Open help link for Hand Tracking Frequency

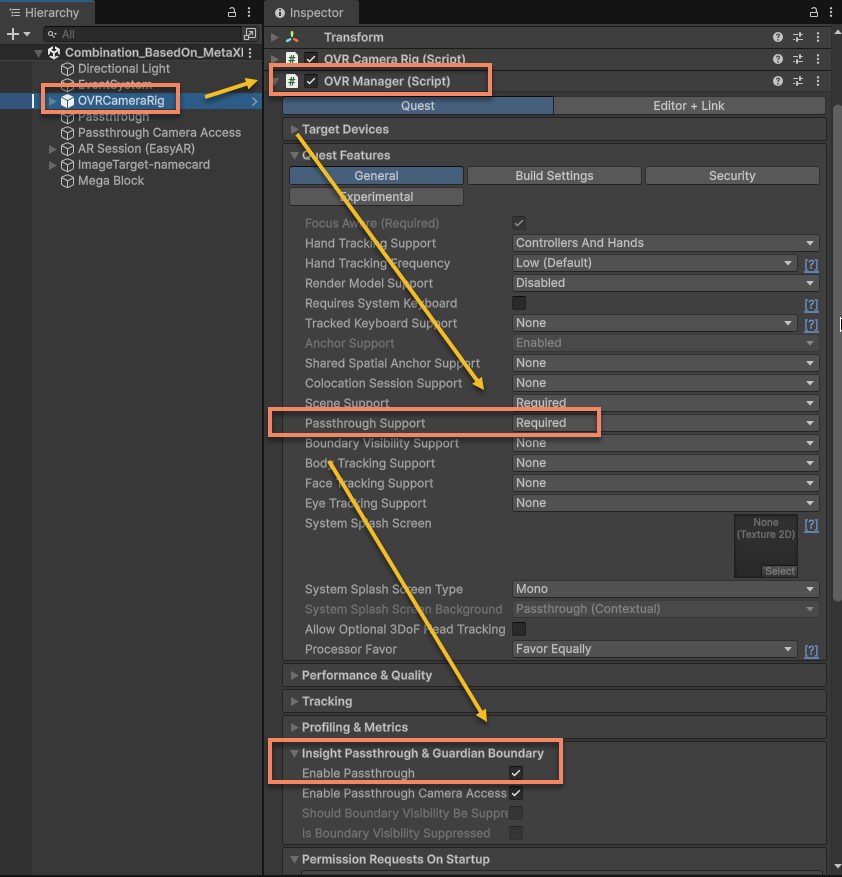[x=811, y=264]
